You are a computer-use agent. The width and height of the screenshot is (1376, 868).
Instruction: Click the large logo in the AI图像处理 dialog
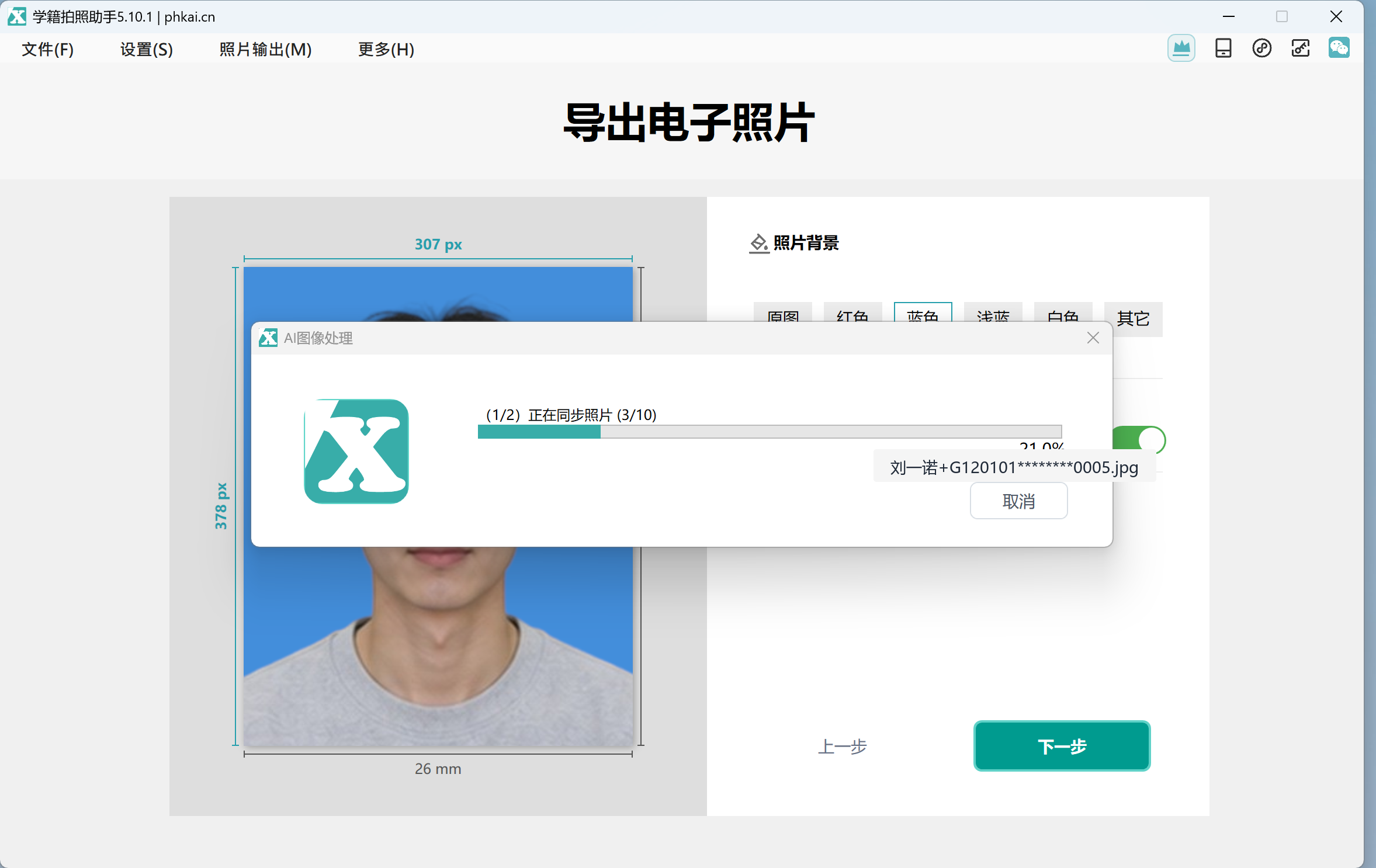coord(356,451)
